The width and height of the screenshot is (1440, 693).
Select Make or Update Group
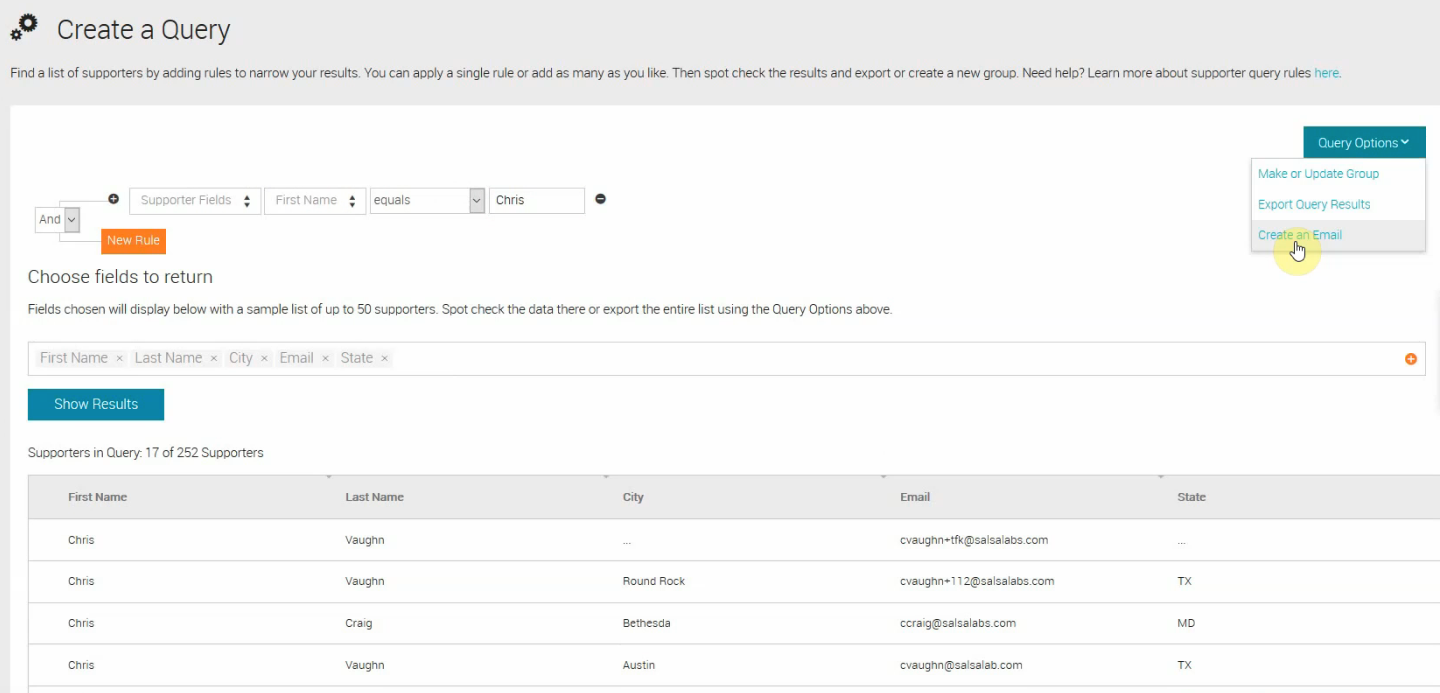pyautogui.click(x=1318, y=174)
